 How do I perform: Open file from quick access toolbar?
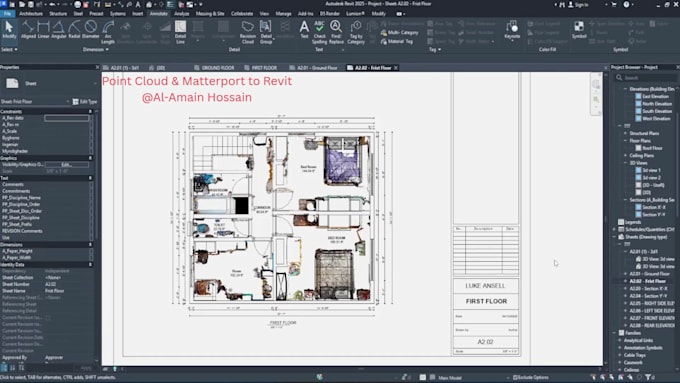tap(22, 4)
